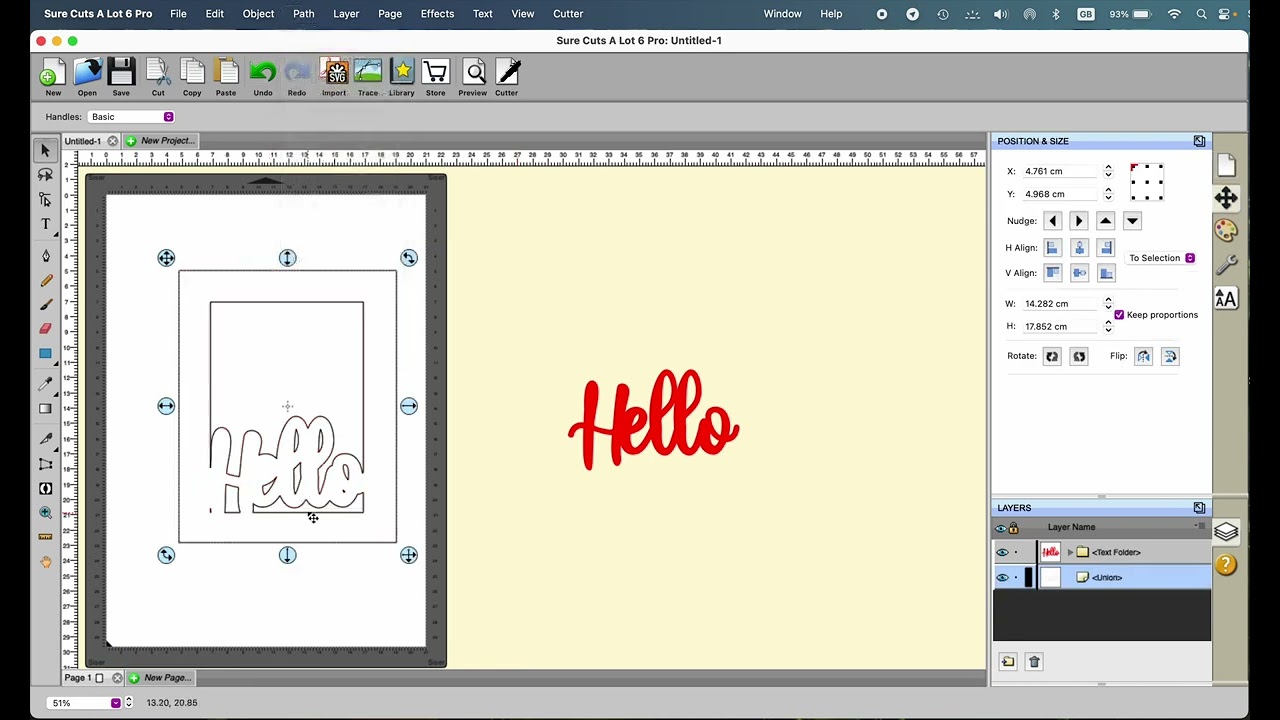This screenshot has width=1280, height=720.
Task: Set center anchor reference point
Action: tap(1147, 182)
